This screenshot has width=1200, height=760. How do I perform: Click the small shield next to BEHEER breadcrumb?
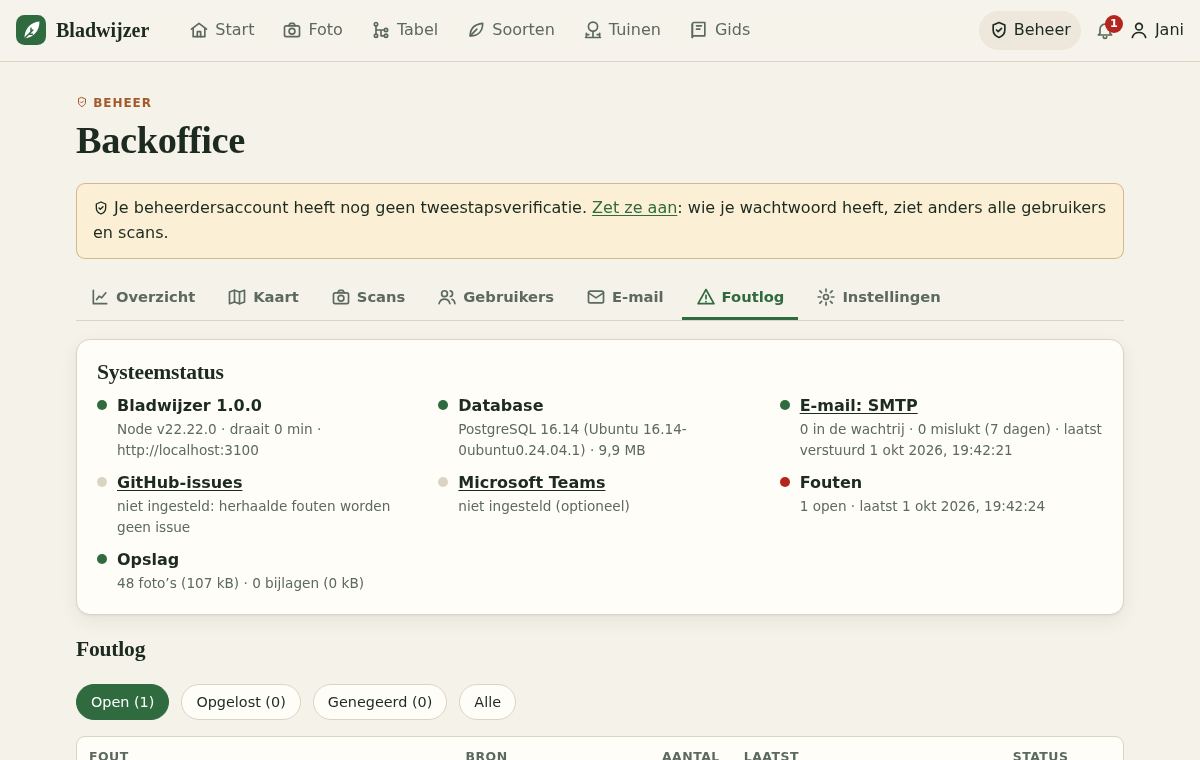click(82, 102)
